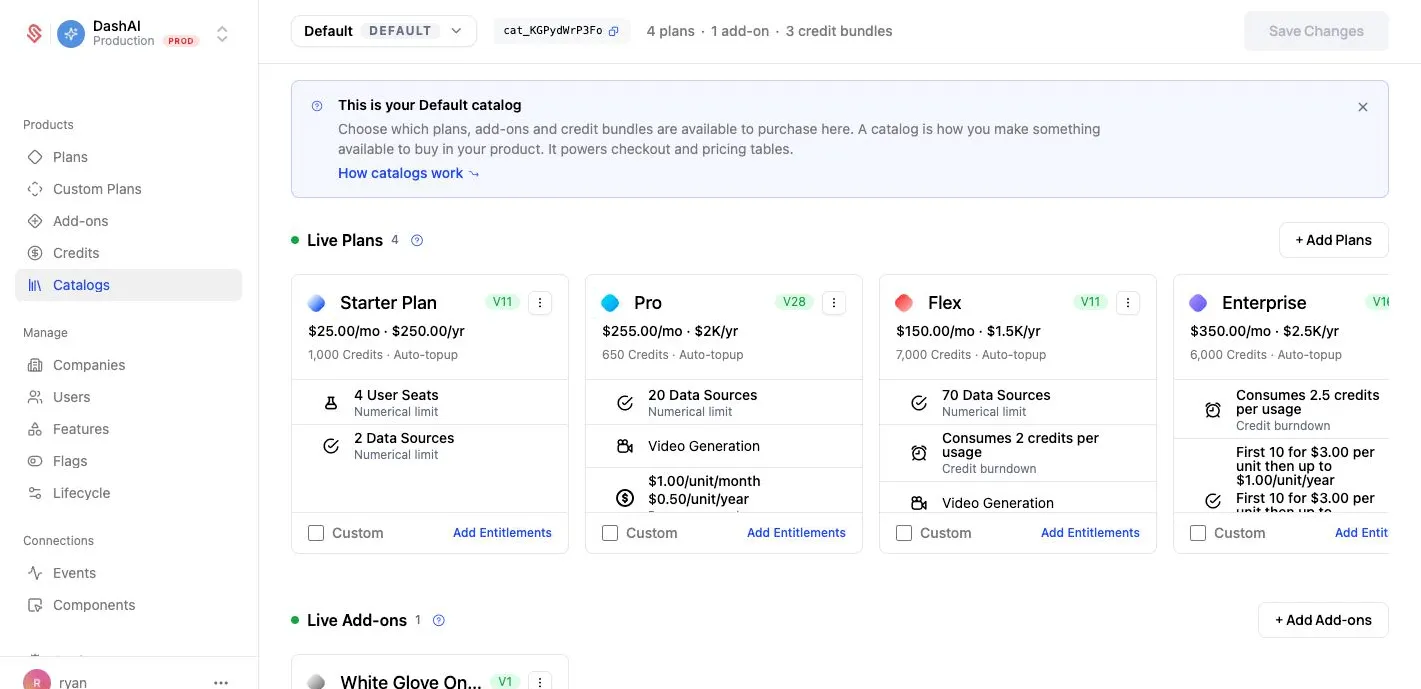1421x689 pixels.
Task: Click the Features icon in sidebar
Action: (x=35, y=429)
